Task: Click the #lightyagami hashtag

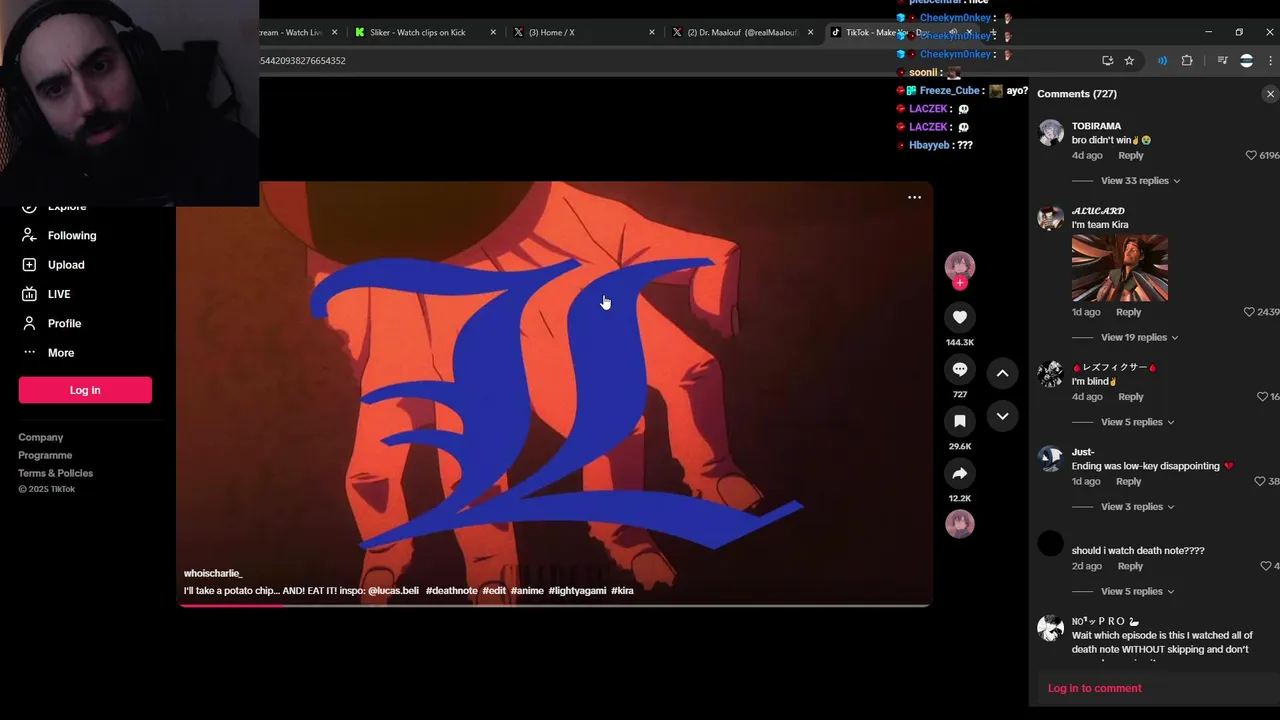Action: (577, 590)
